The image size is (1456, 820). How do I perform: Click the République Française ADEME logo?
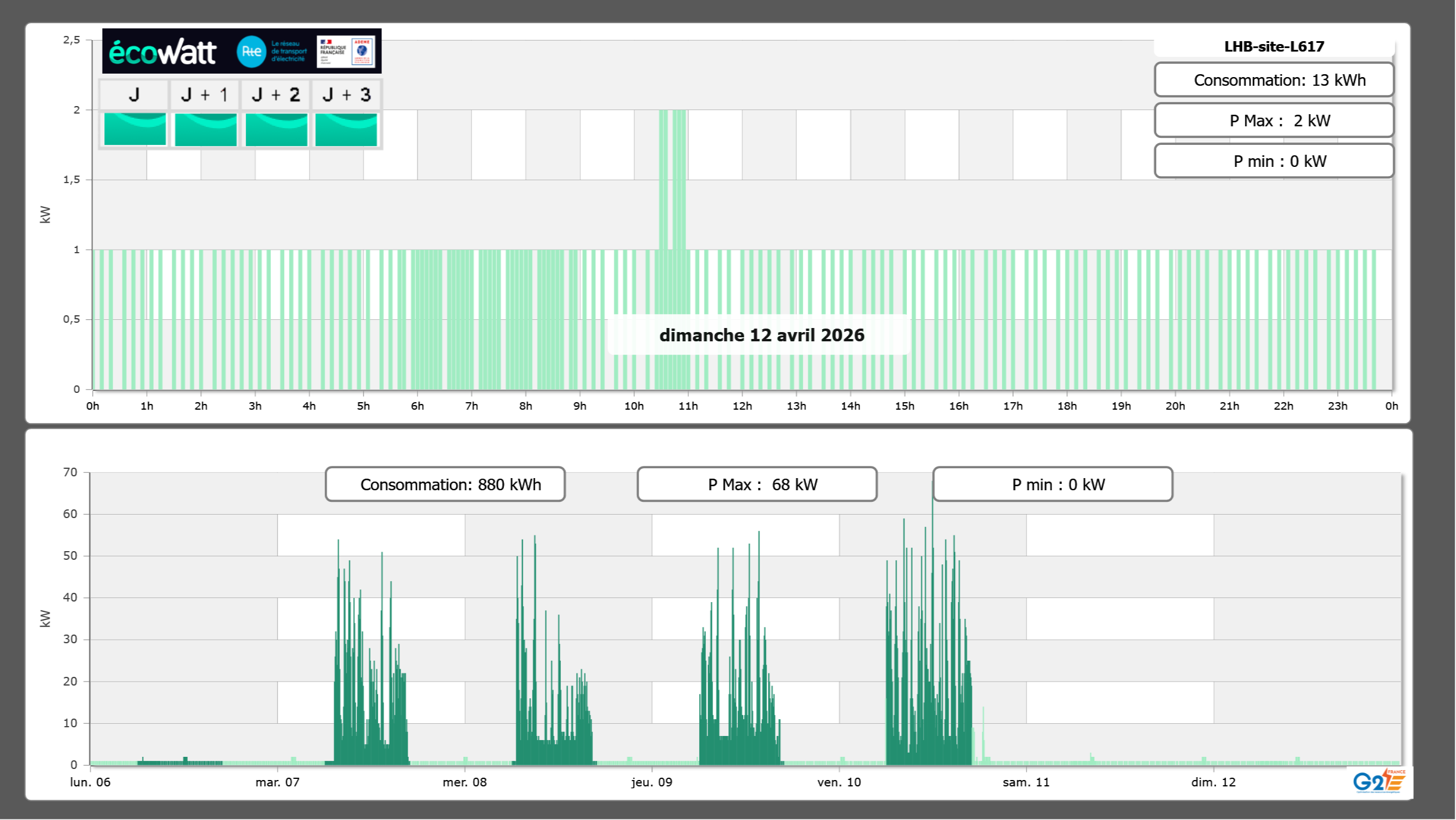point(346,52)
